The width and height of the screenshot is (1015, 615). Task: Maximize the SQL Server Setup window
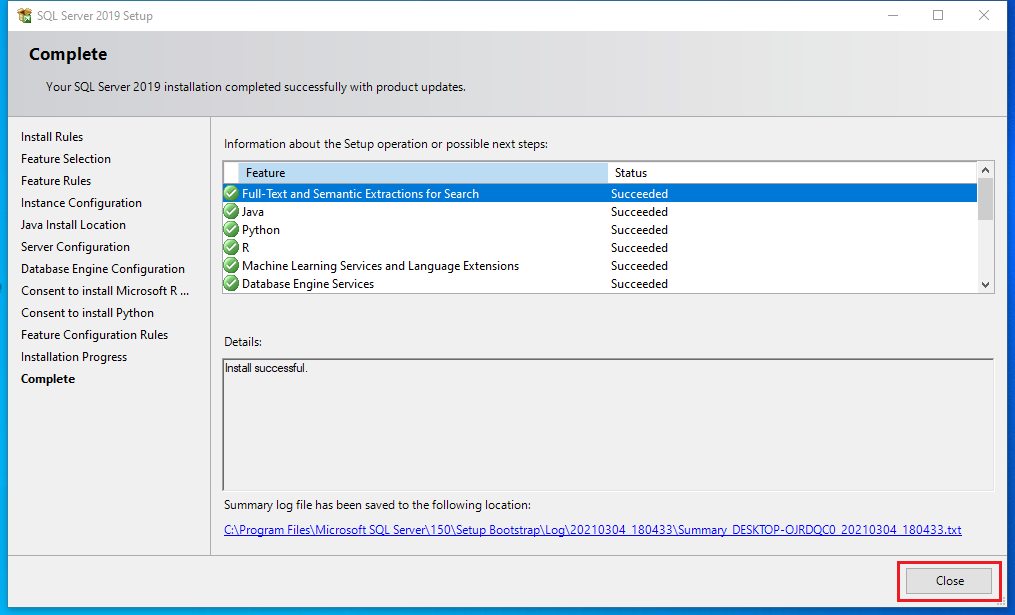tap(938, 16)
